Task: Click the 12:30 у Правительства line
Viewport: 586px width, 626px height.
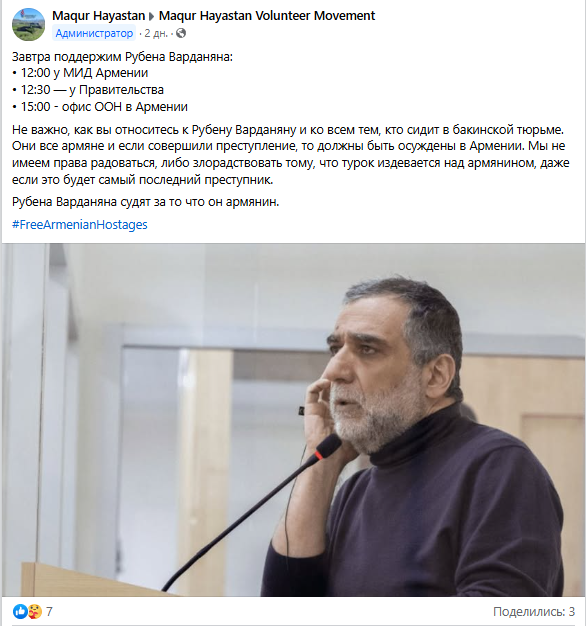Action: click(88, 90)
